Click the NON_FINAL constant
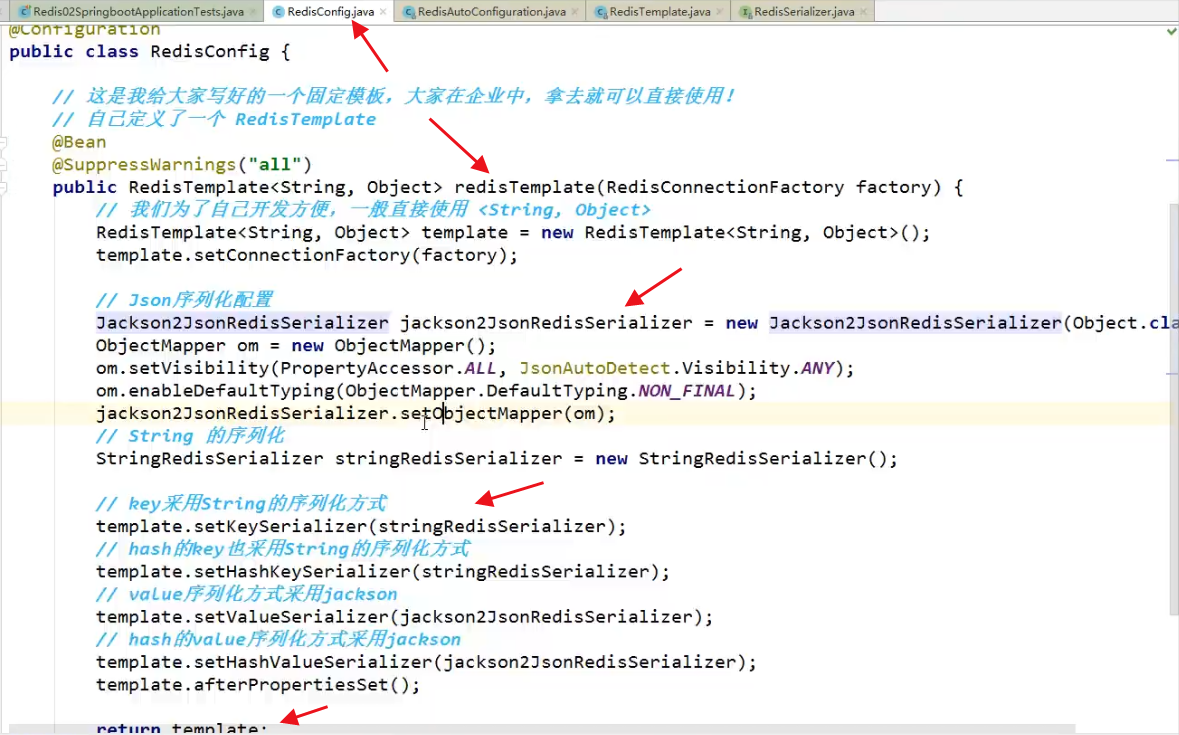 (x=686, y=391)
